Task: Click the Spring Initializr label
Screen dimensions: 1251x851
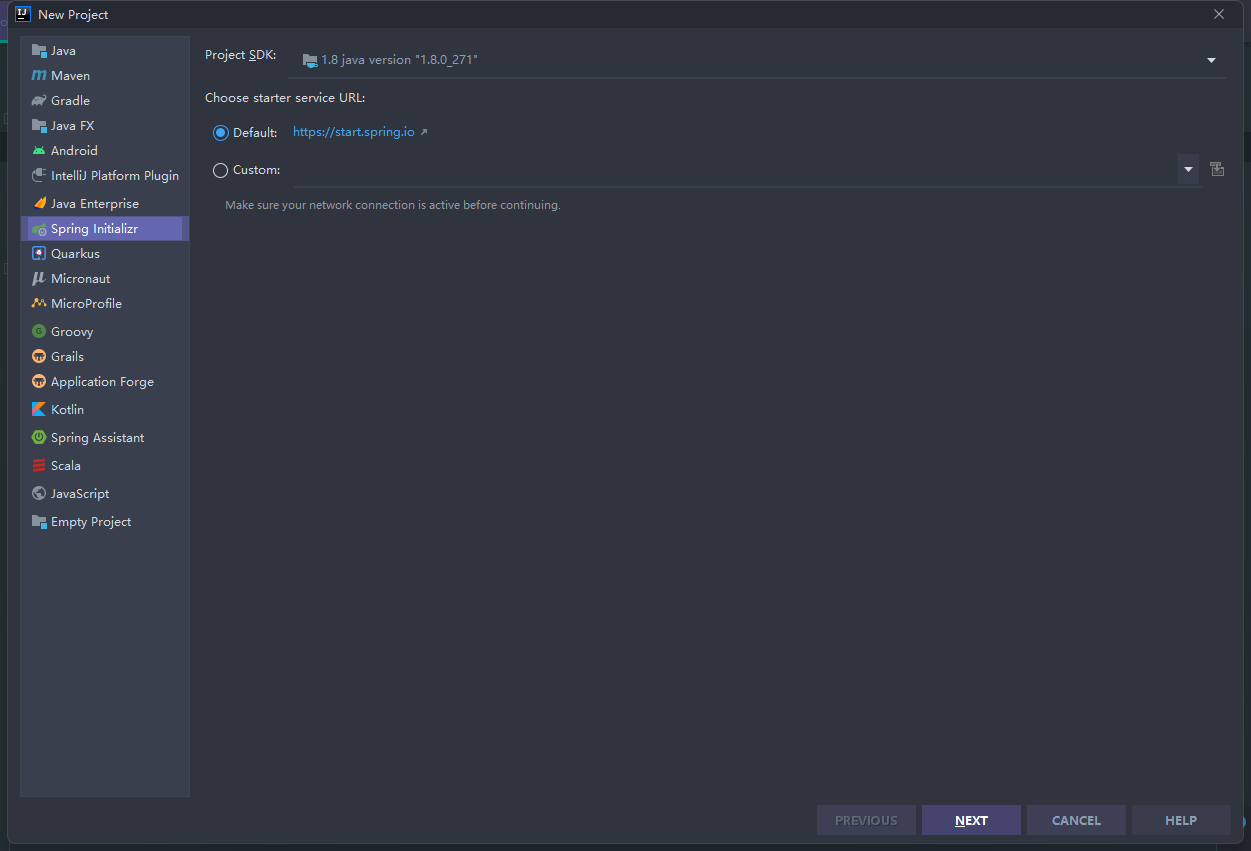Action: coord(94,229)
